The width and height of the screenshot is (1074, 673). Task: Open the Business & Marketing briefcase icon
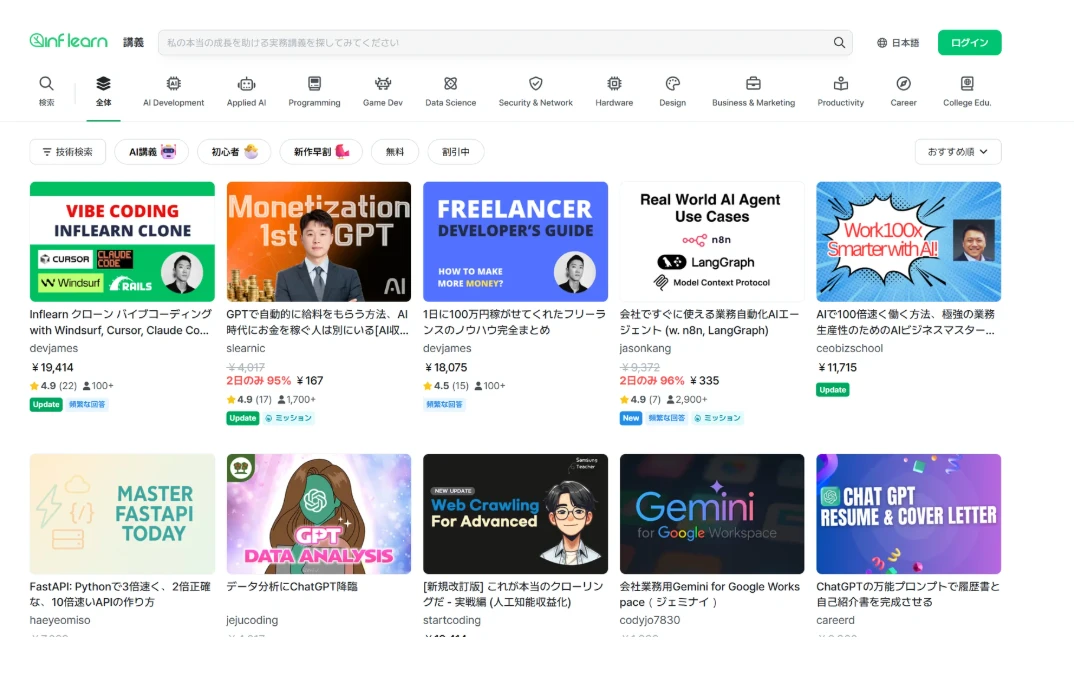click(x=753, y=84)
